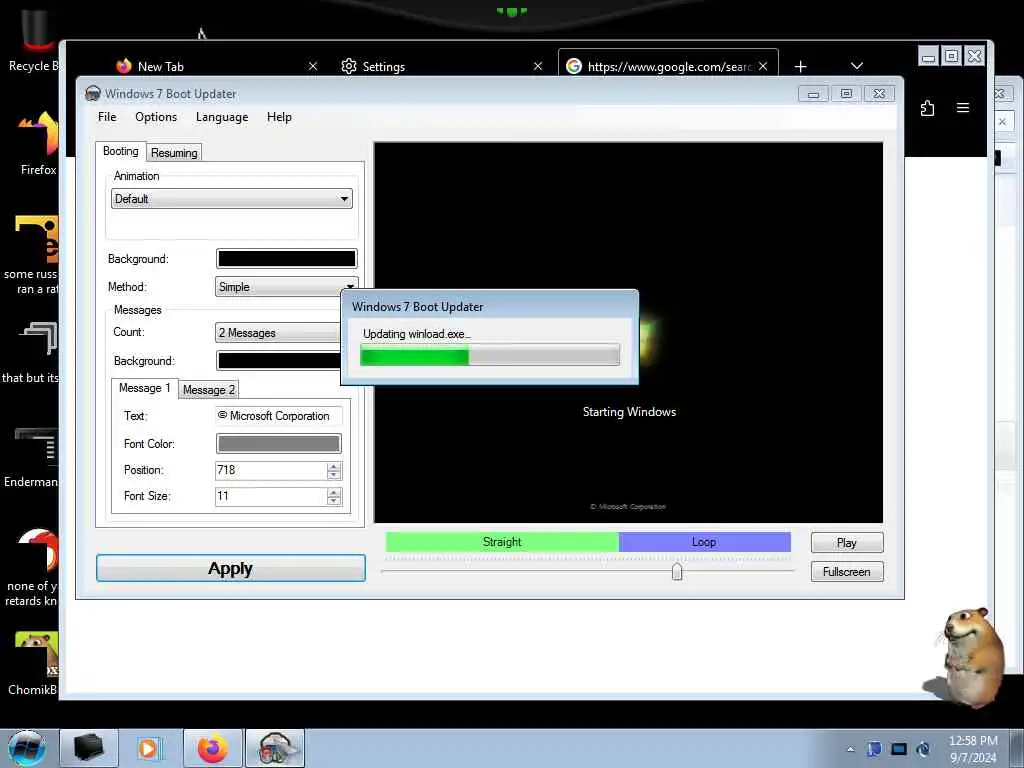Click the Apply button

[x=231, y=568]
